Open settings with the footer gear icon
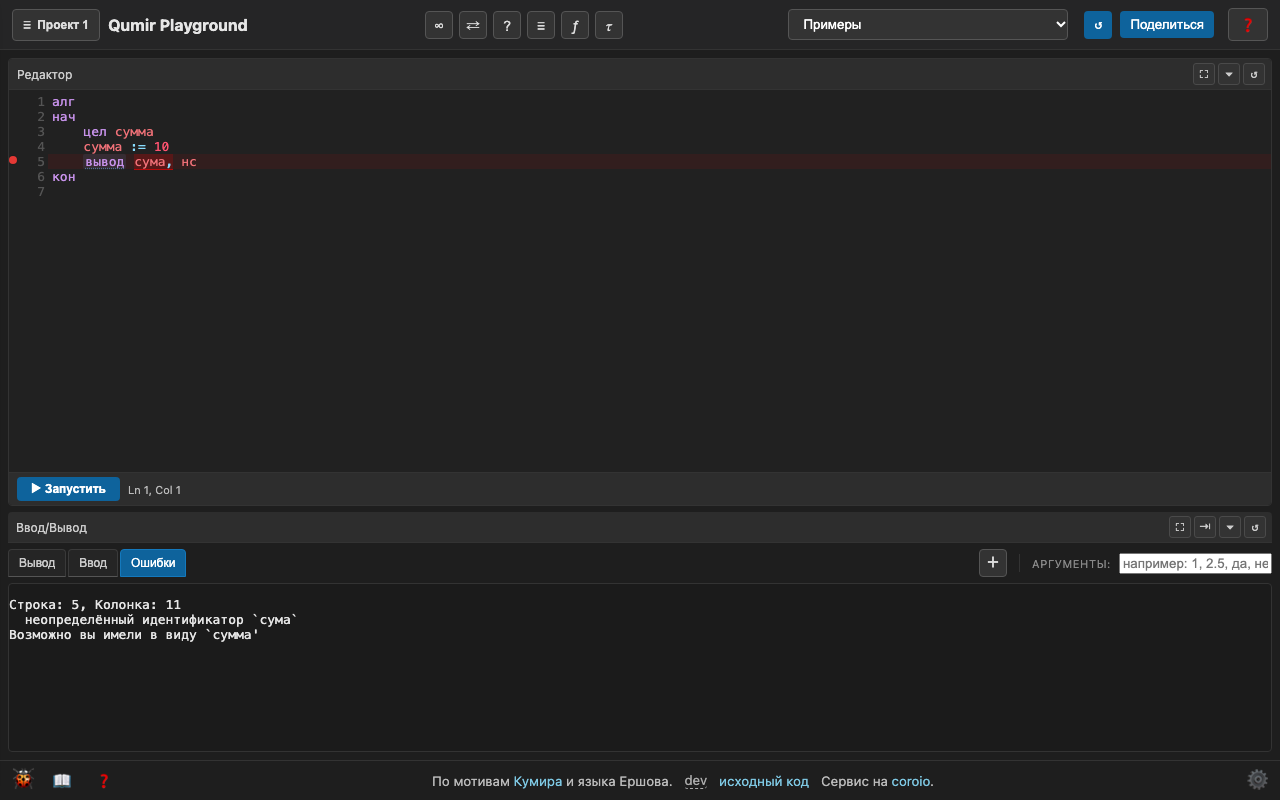The image size is (1280, 800). click(x=1257, y=780)
